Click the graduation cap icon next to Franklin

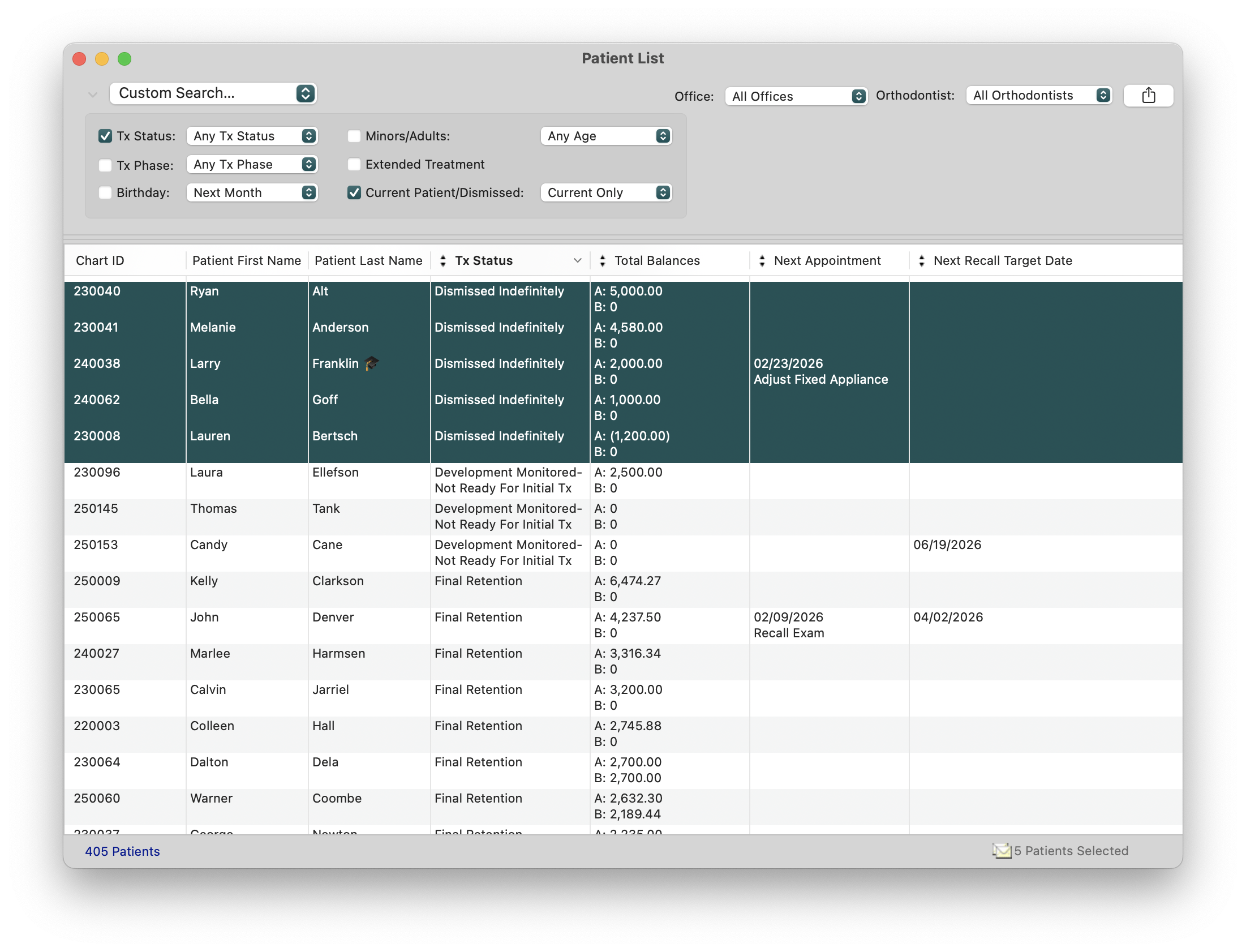tap(372, 363)
